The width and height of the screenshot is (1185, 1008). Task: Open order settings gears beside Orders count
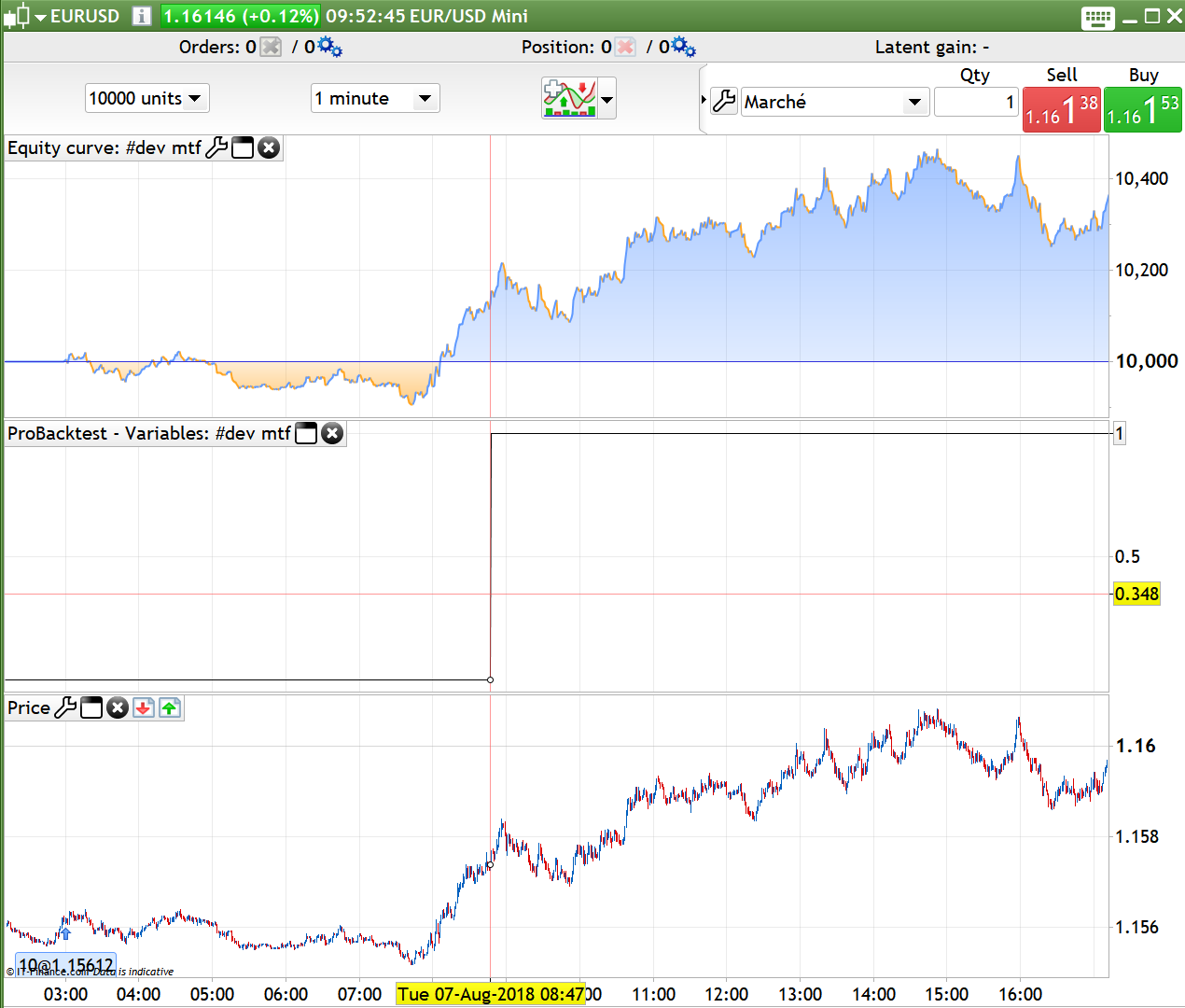click(329, 47)
